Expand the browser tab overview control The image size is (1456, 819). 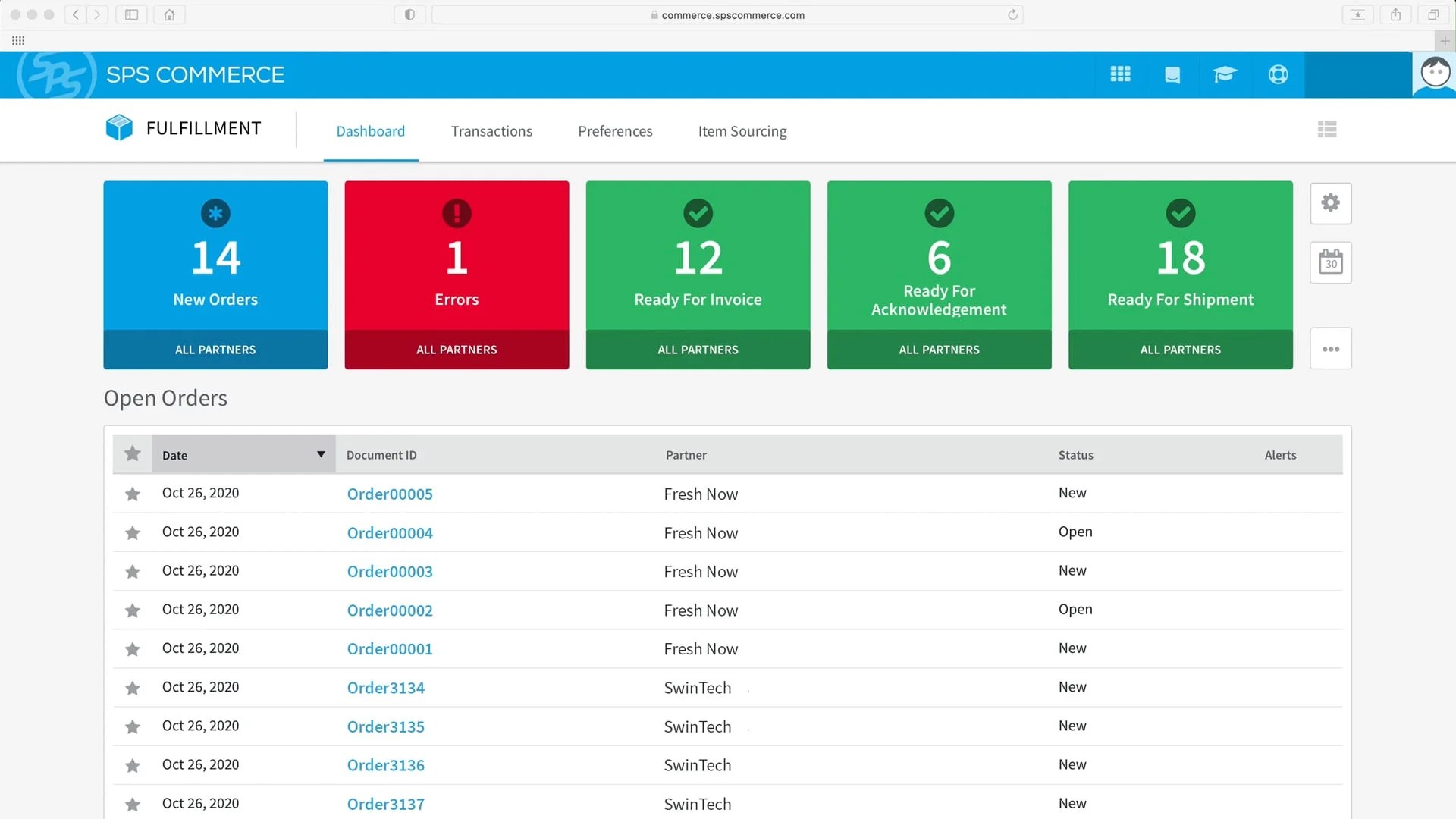pyautogui.click(x=1434, y=14)
